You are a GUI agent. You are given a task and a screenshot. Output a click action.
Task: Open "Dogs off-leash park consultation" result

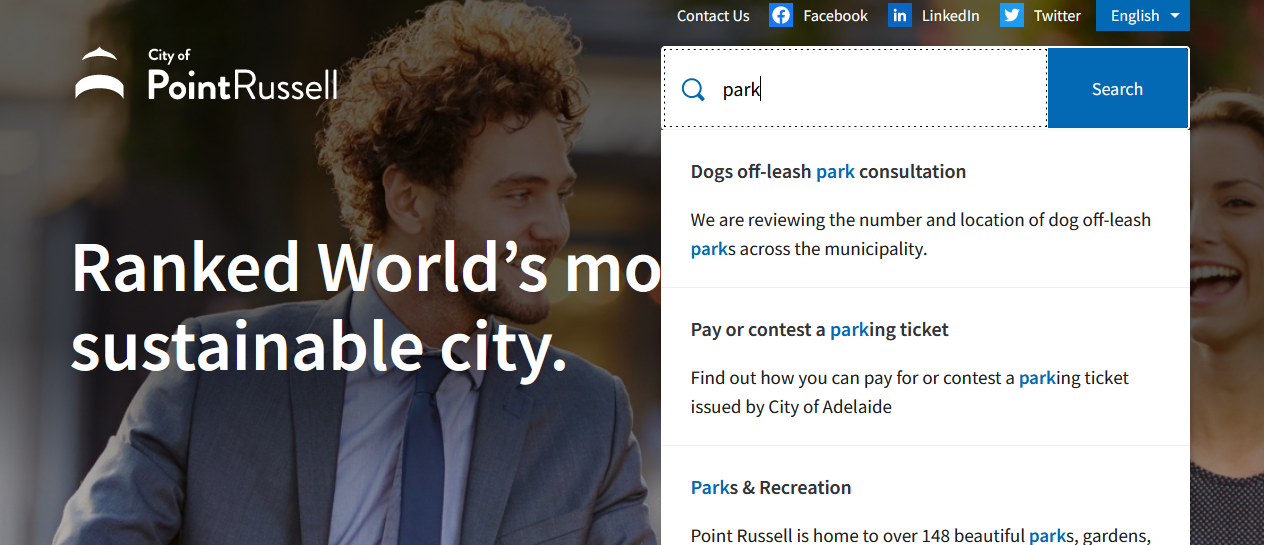click(x=828, y=171)
